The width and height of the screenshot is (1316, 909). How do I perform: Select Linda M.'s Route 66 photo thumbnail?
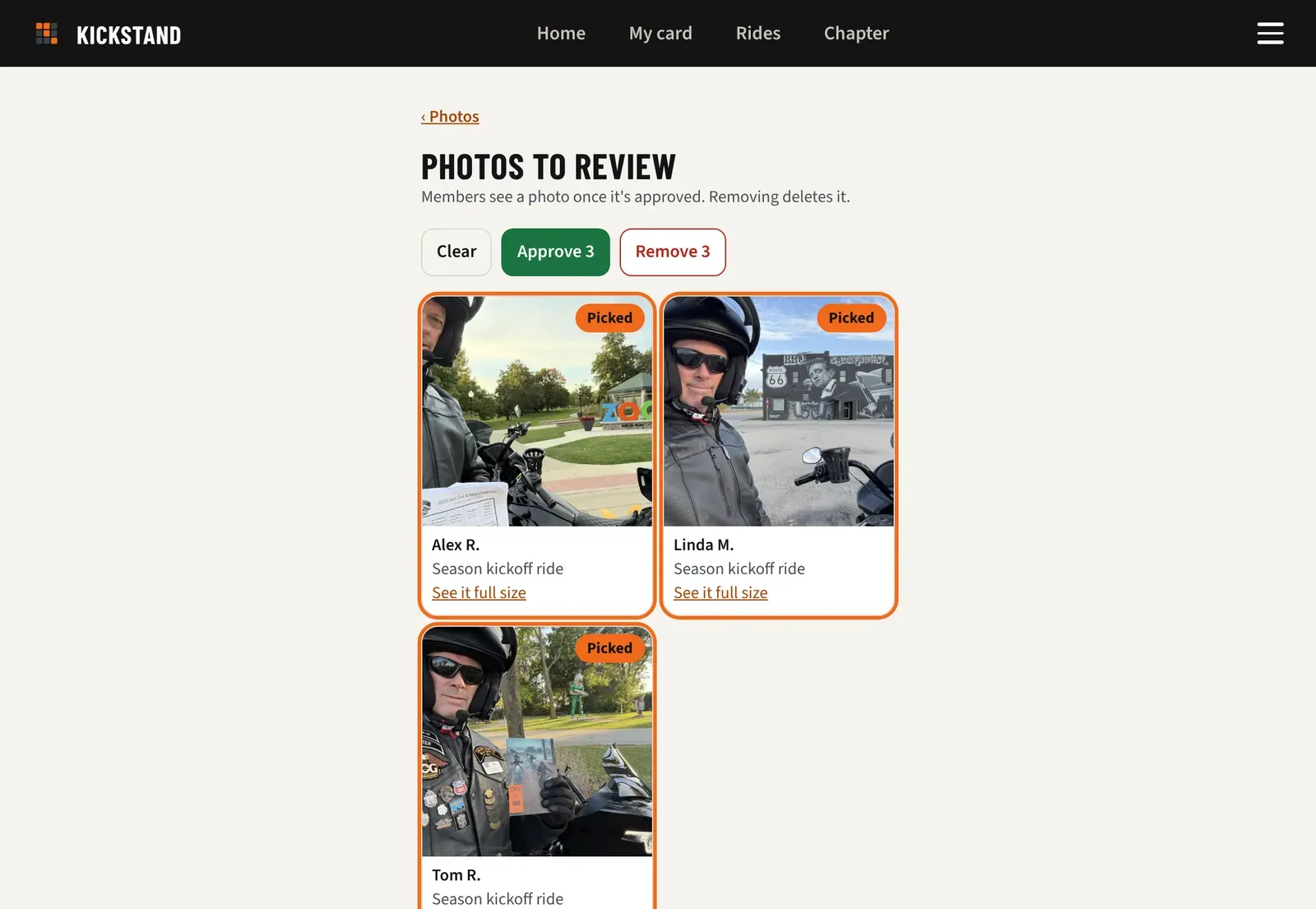tap(779, 411)
